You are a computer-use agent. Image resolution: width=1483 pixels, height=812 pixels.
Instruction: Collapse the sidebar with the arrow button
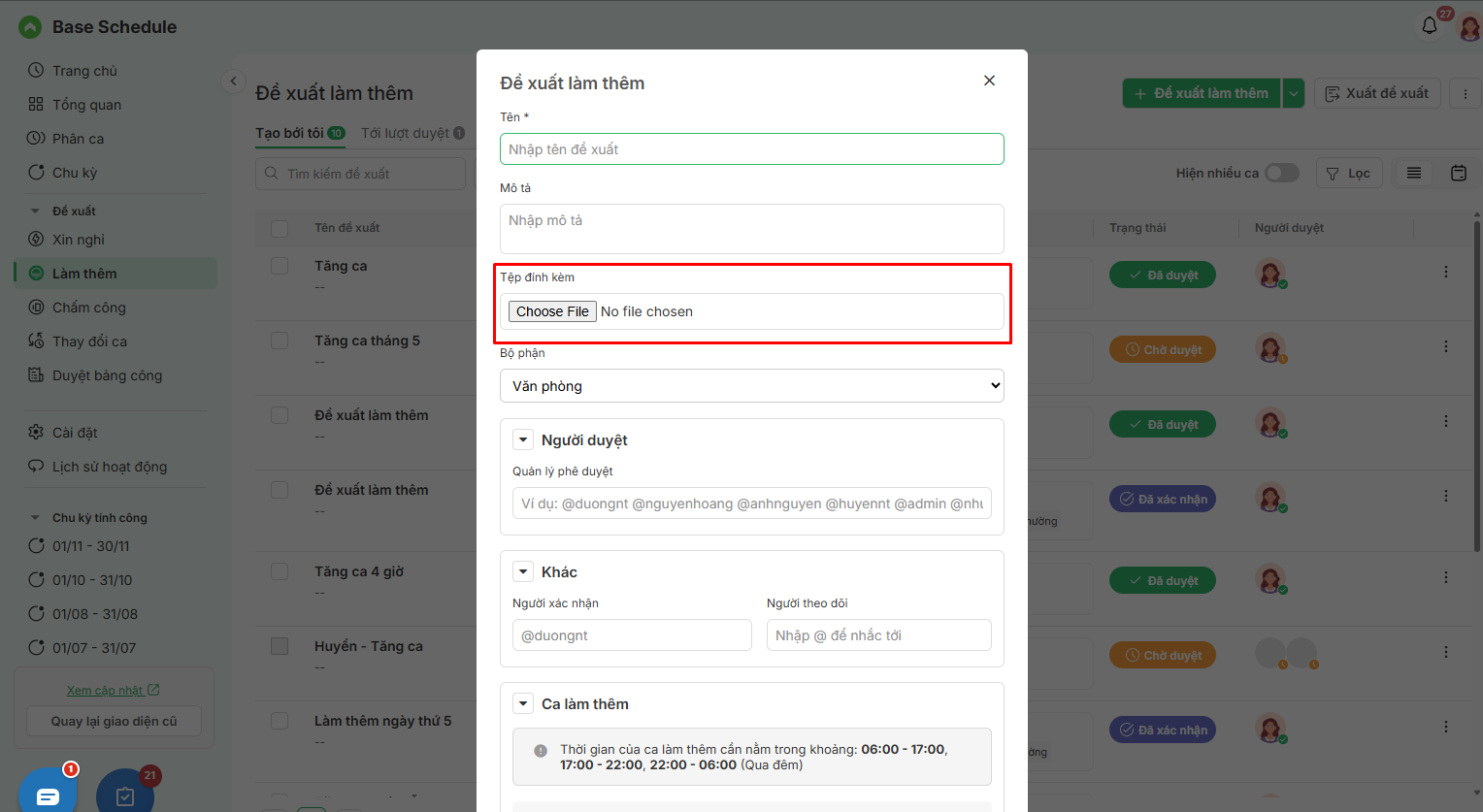(x=233, y=81)
